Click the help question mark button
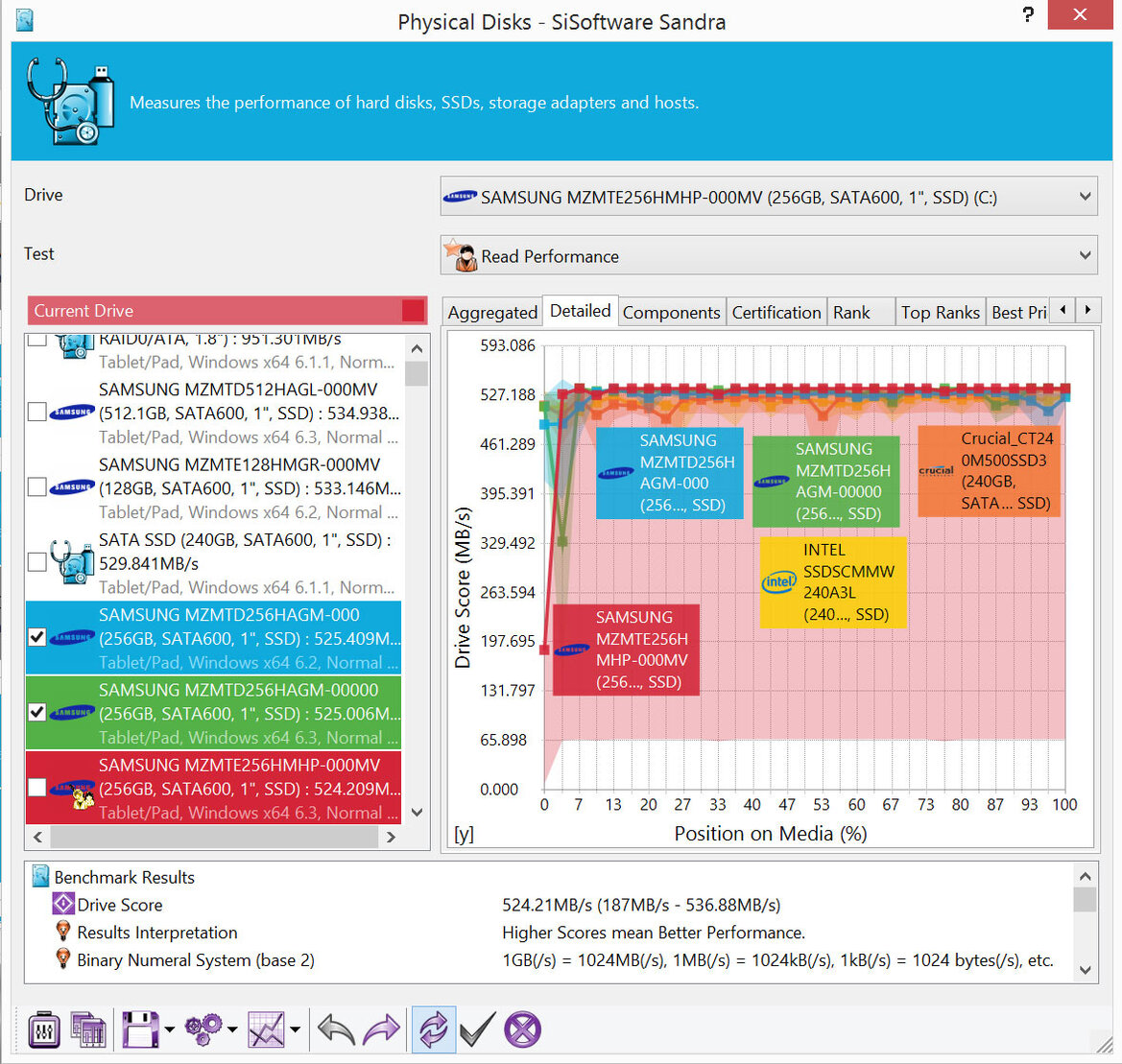The width and height of the screenshot is (1122, 1064). pyautogui.click(x=1028, y=14)
